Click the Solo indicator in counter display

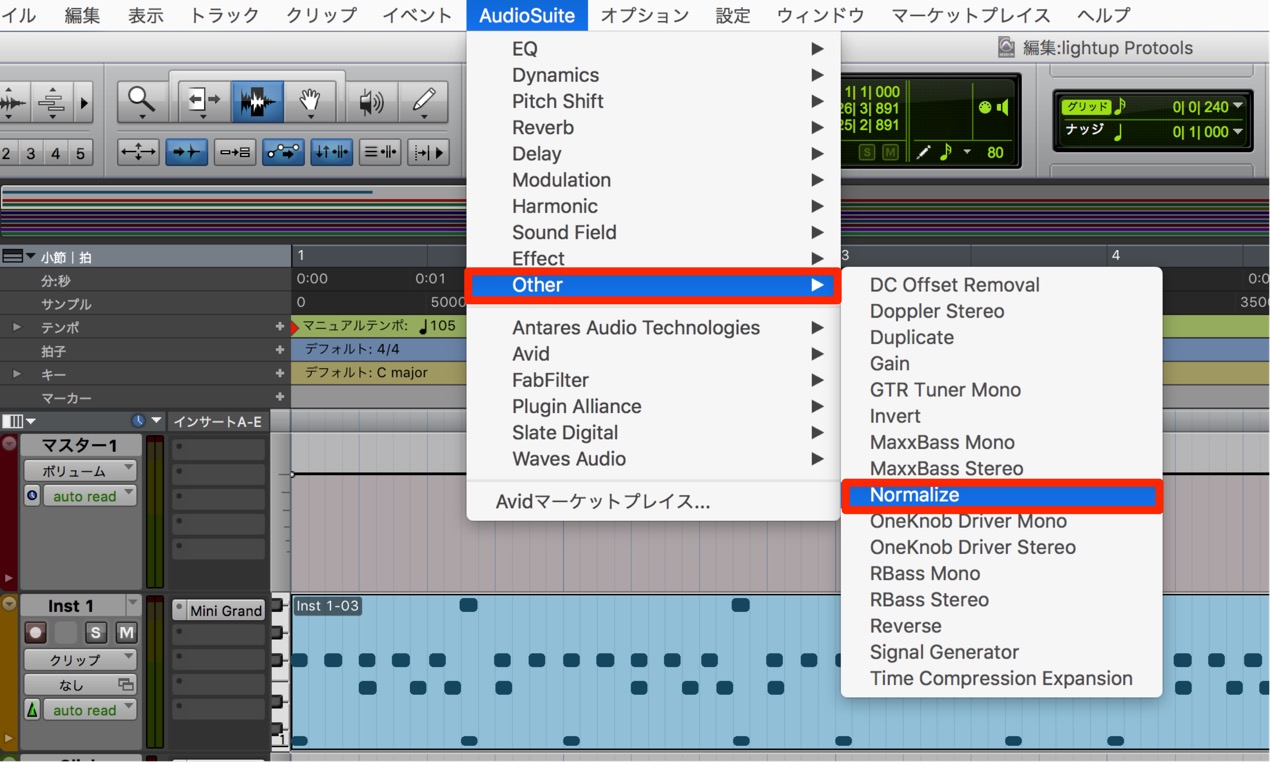(x=867, y=152)
